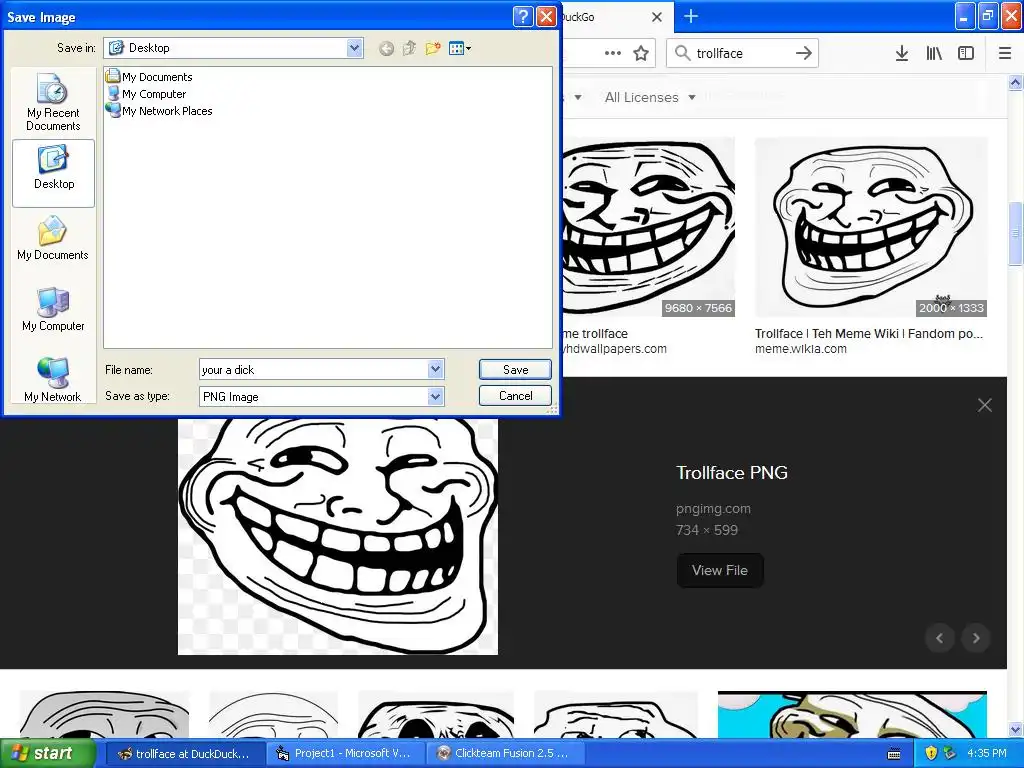
Task: Select My Network Places in file list
Action: pyautogui.click(x=159, y=111)
